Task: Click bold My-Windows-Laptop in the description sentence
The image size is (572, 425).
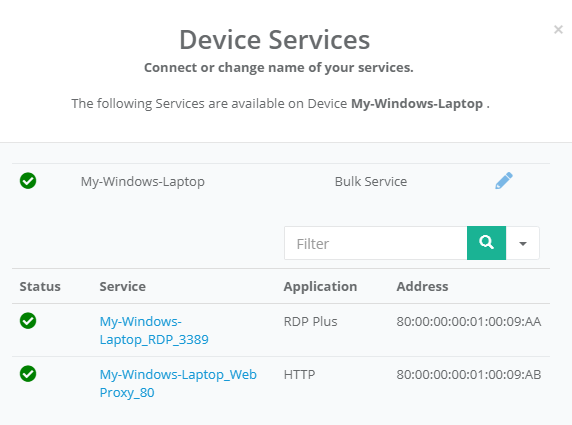Action: (x=417, y=104)
